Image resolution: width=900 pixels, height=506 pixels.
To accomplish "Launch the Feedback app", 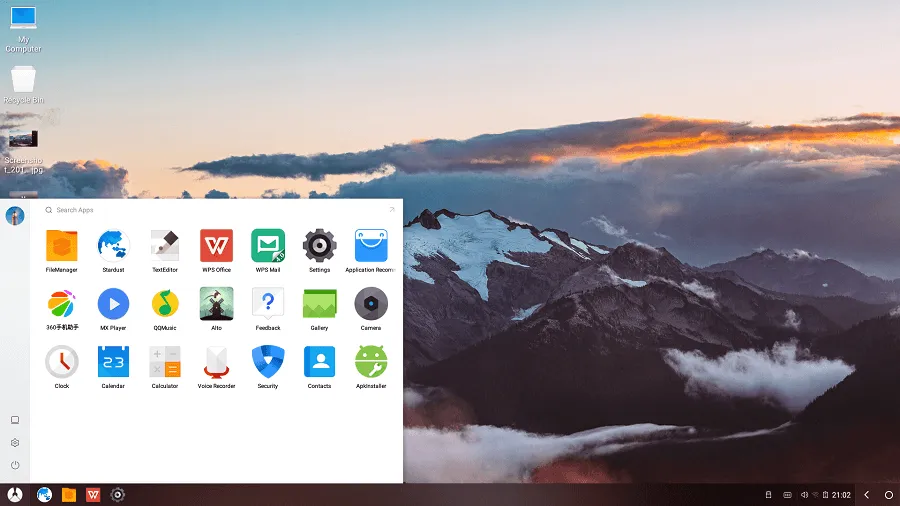I will pos(268,304).
